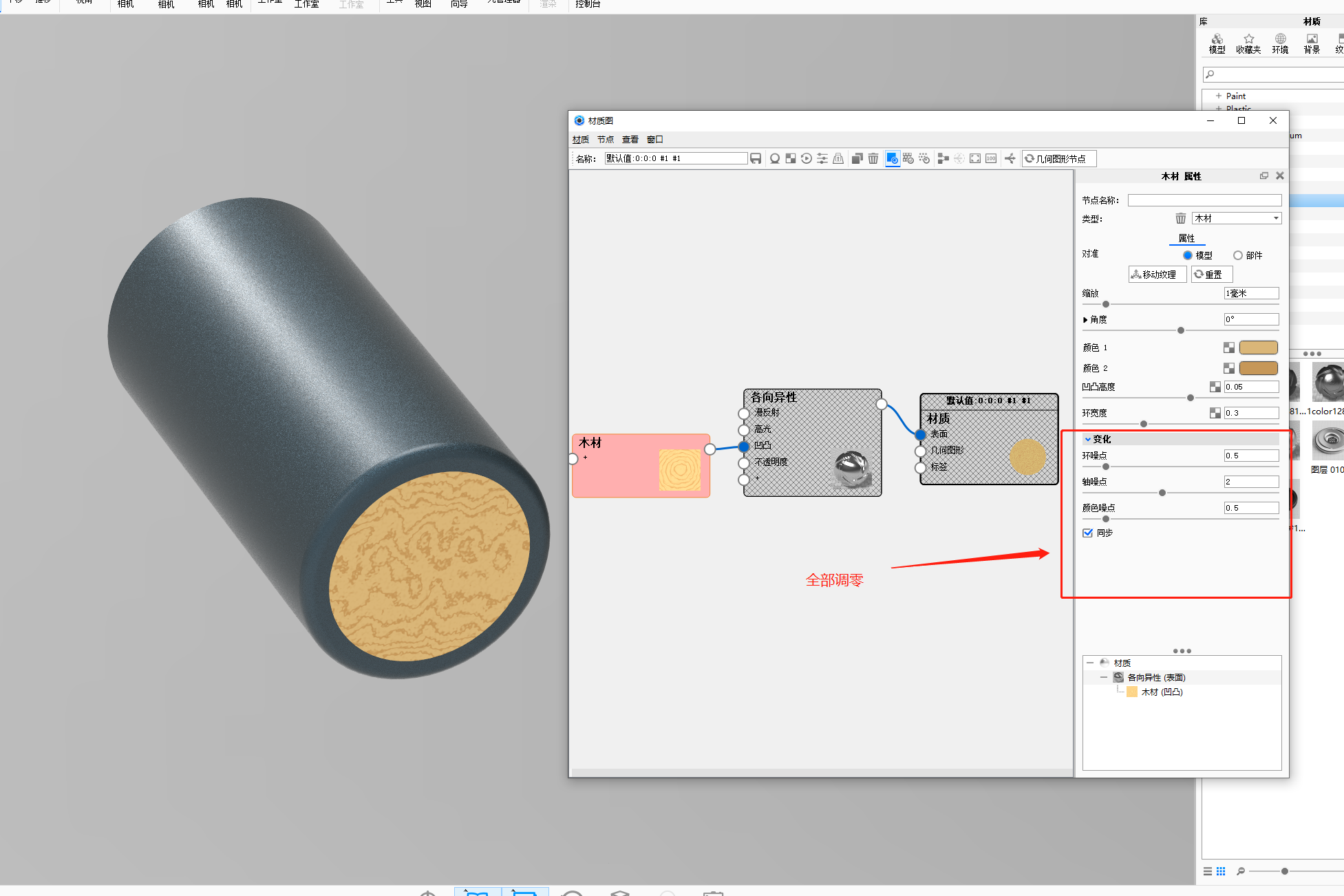Open the 类型 木材 dropdown
Viewport: 1344px width, 896px height.
(1237, 219)
